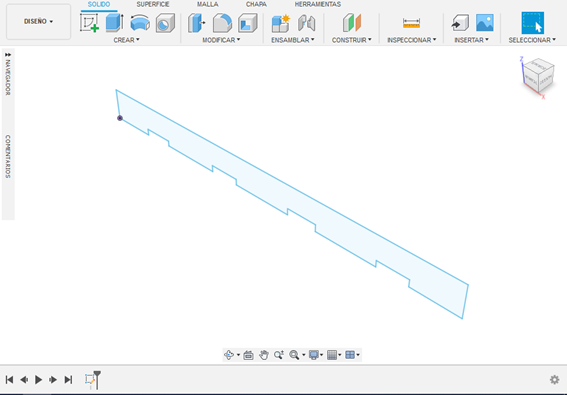Viewport: 567px width, 395px height.
Task: Expand the CREAR menu
Action: pos(126,40)
